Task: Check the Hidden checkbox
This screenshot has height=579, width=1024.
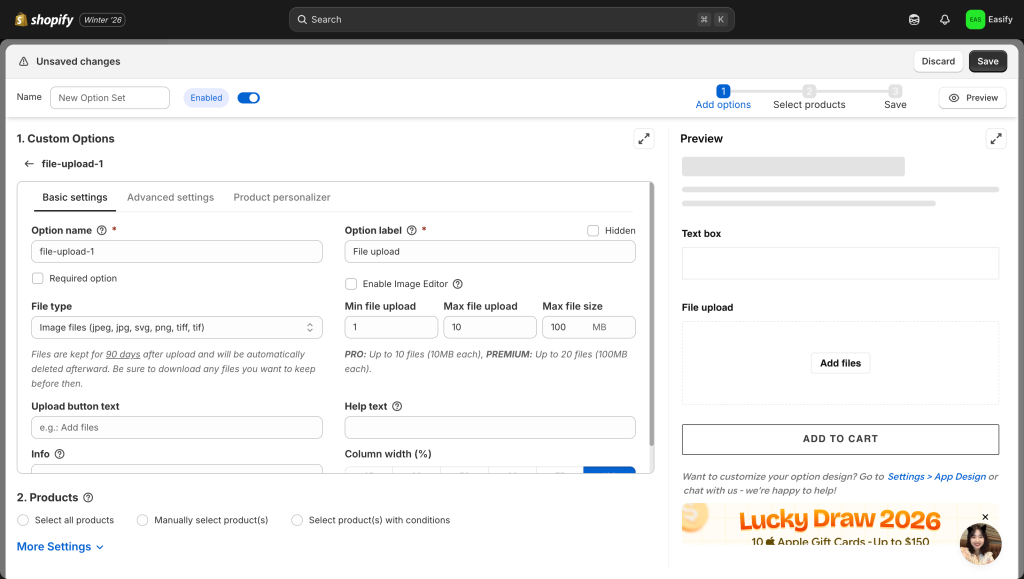Action: [594, 231]
